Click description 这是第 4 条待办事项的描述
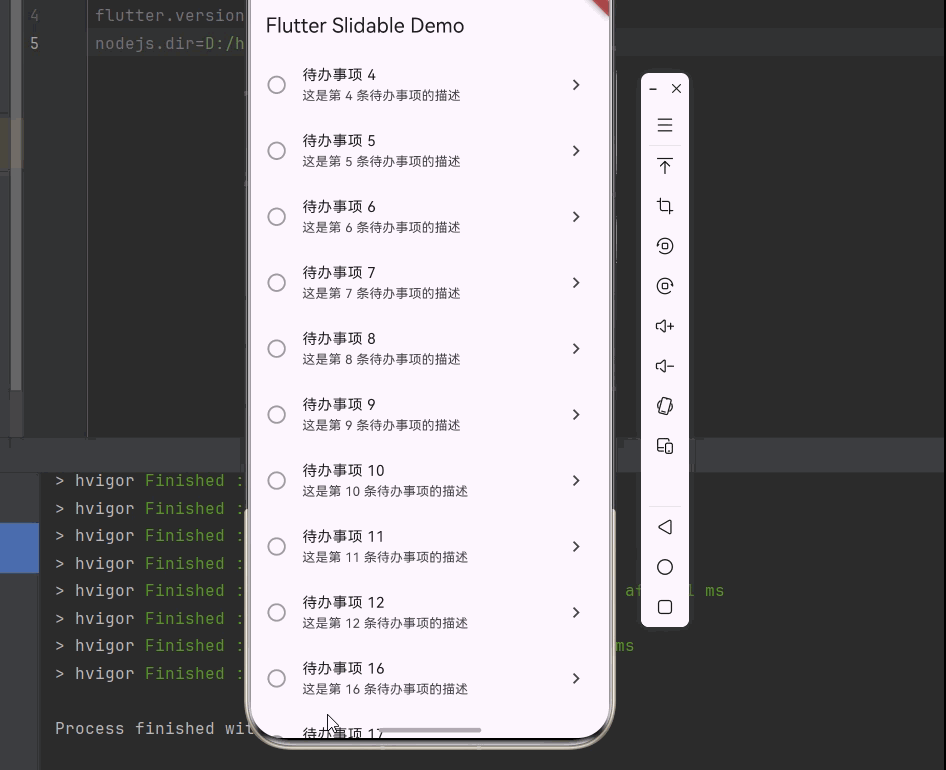This screenshot has width=946, height=770. (381, 95)
